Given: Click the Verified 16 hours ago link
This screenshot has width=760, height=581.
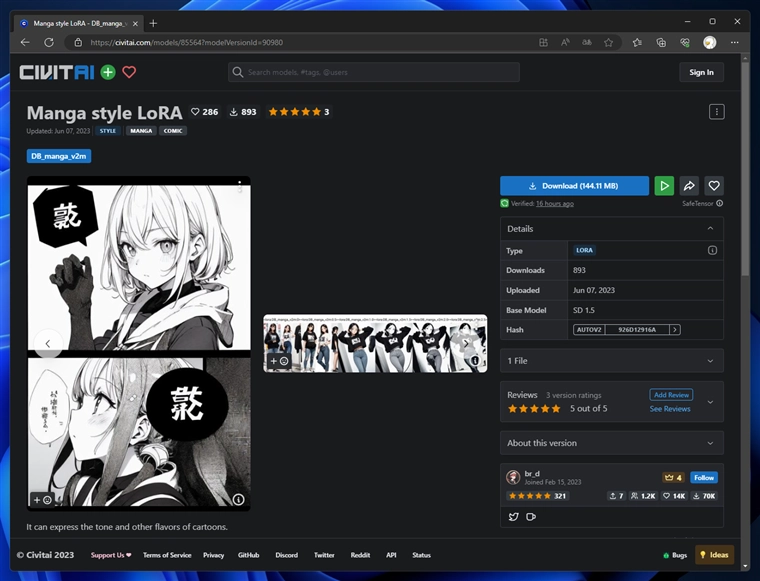Looking at the screenshot, I should click(x=554, y=204).
